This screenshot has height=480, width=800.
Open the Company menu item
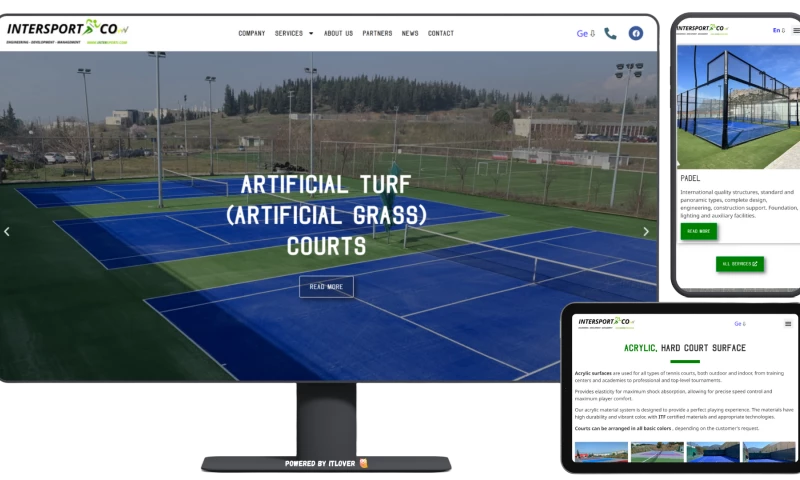[251, 33]
